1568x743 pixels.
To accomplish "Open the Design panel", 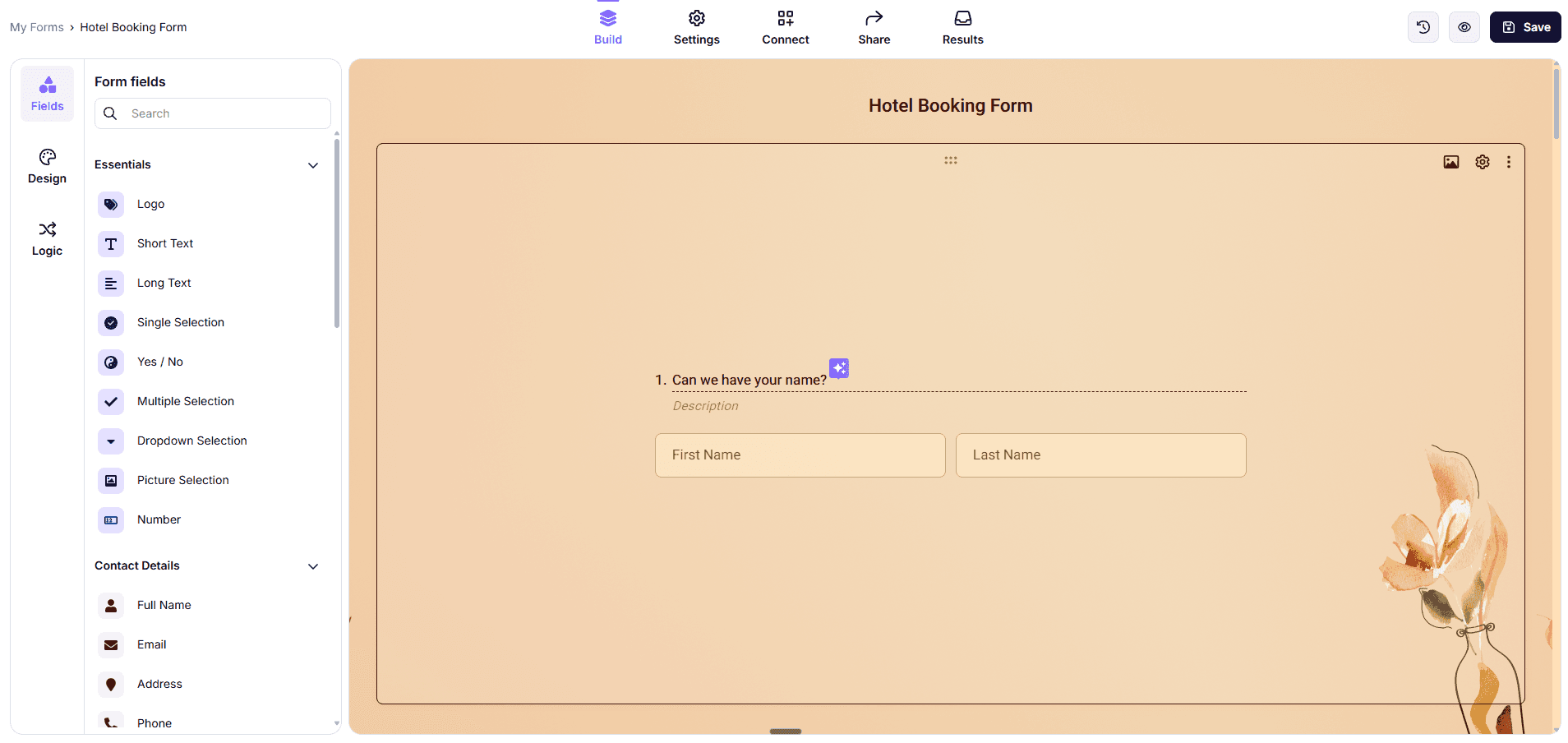I will tap(47, 165).
